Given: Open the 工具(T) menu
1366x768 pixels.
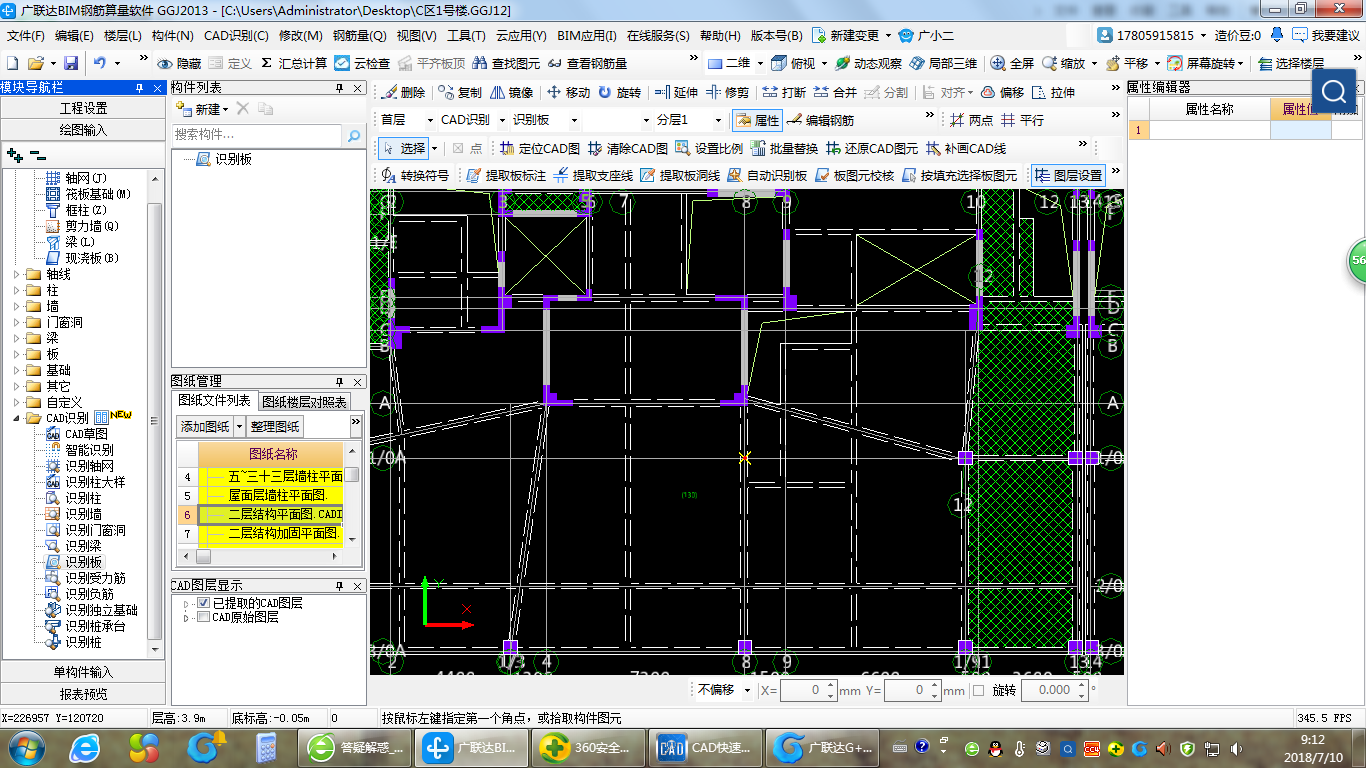Looking at the screenshot, I should pos(466,35).
